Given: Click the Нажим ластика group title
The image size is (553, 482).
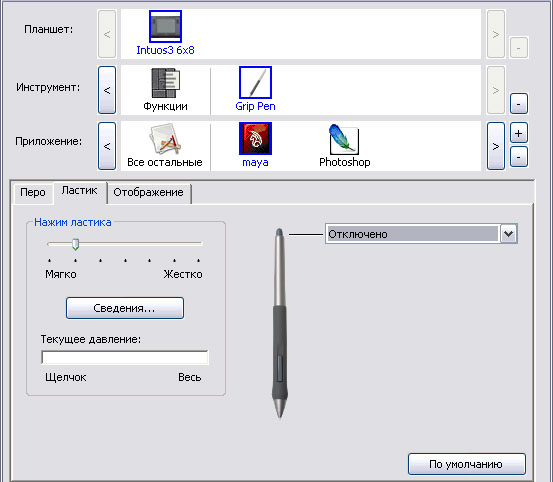Looking at the screenshot, I should 73,222.
